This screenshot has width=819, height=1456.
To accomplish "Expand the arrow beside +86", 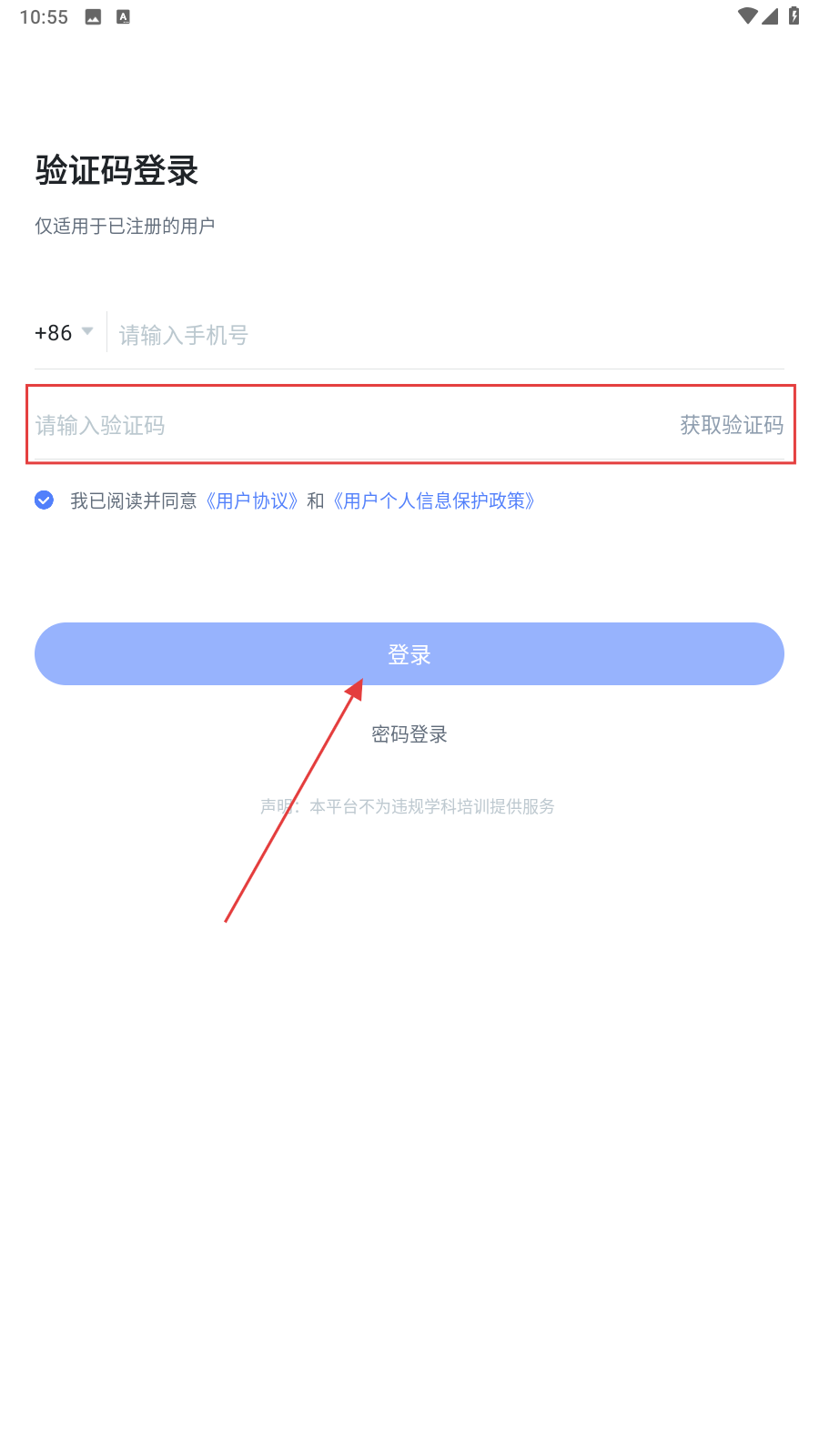I will pos(87,331).
